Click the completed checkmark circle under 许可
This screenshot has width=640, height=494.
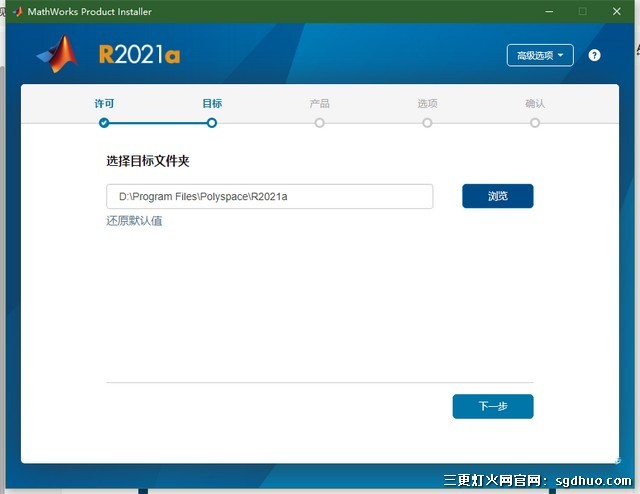(104, 123)
